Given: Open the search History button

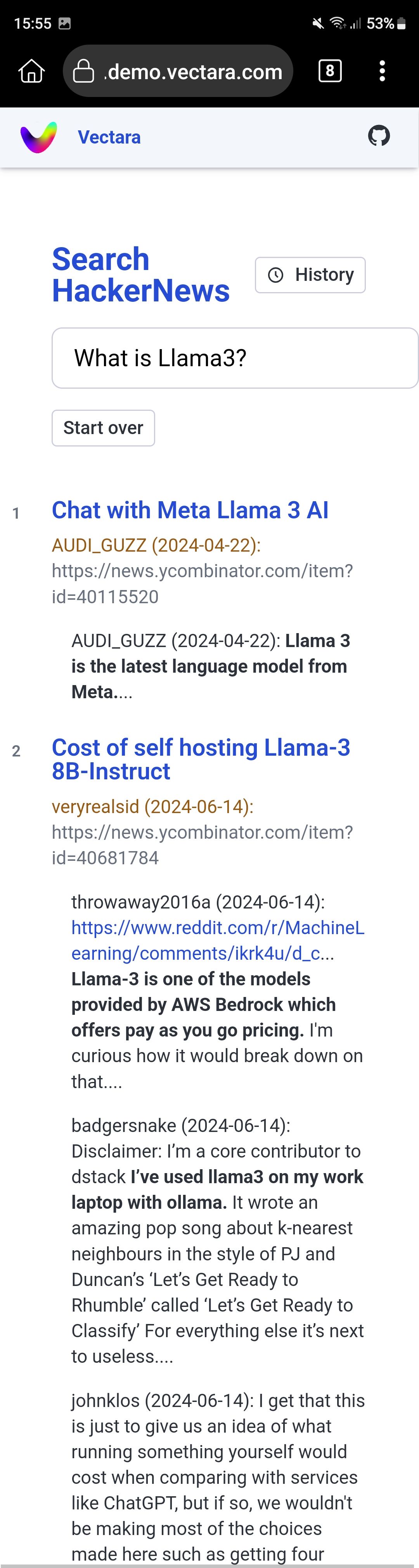Looking at the screenshot, I should click(x=310, y=275).
